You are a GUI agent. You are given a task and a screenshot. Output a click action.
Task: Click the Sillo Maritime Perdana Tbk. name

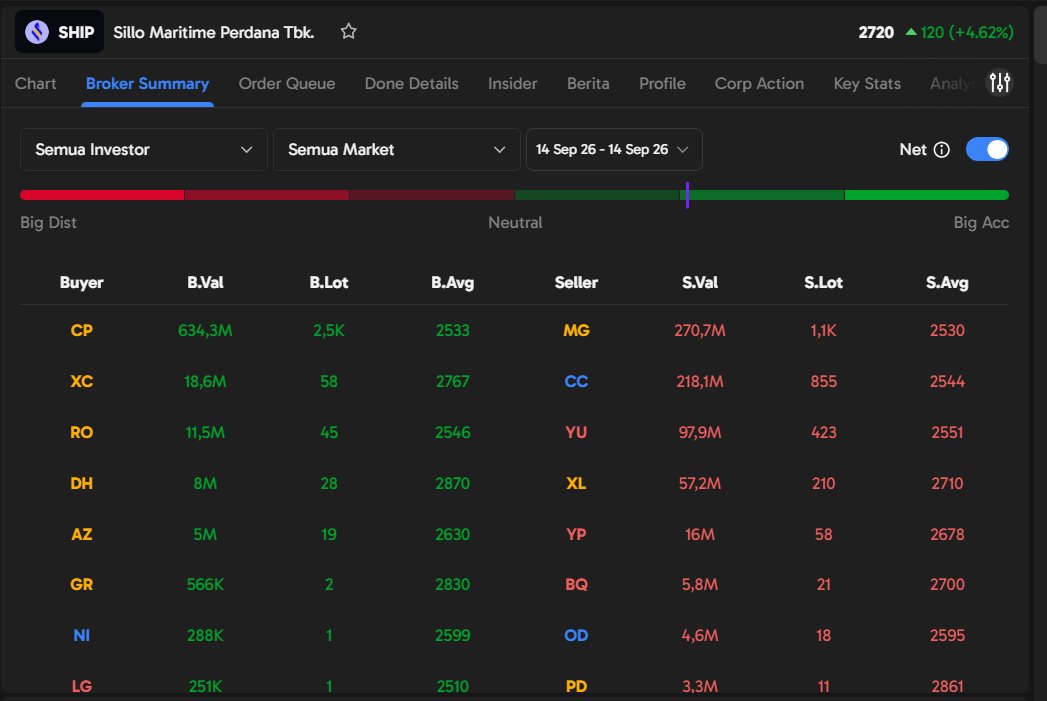214,32
